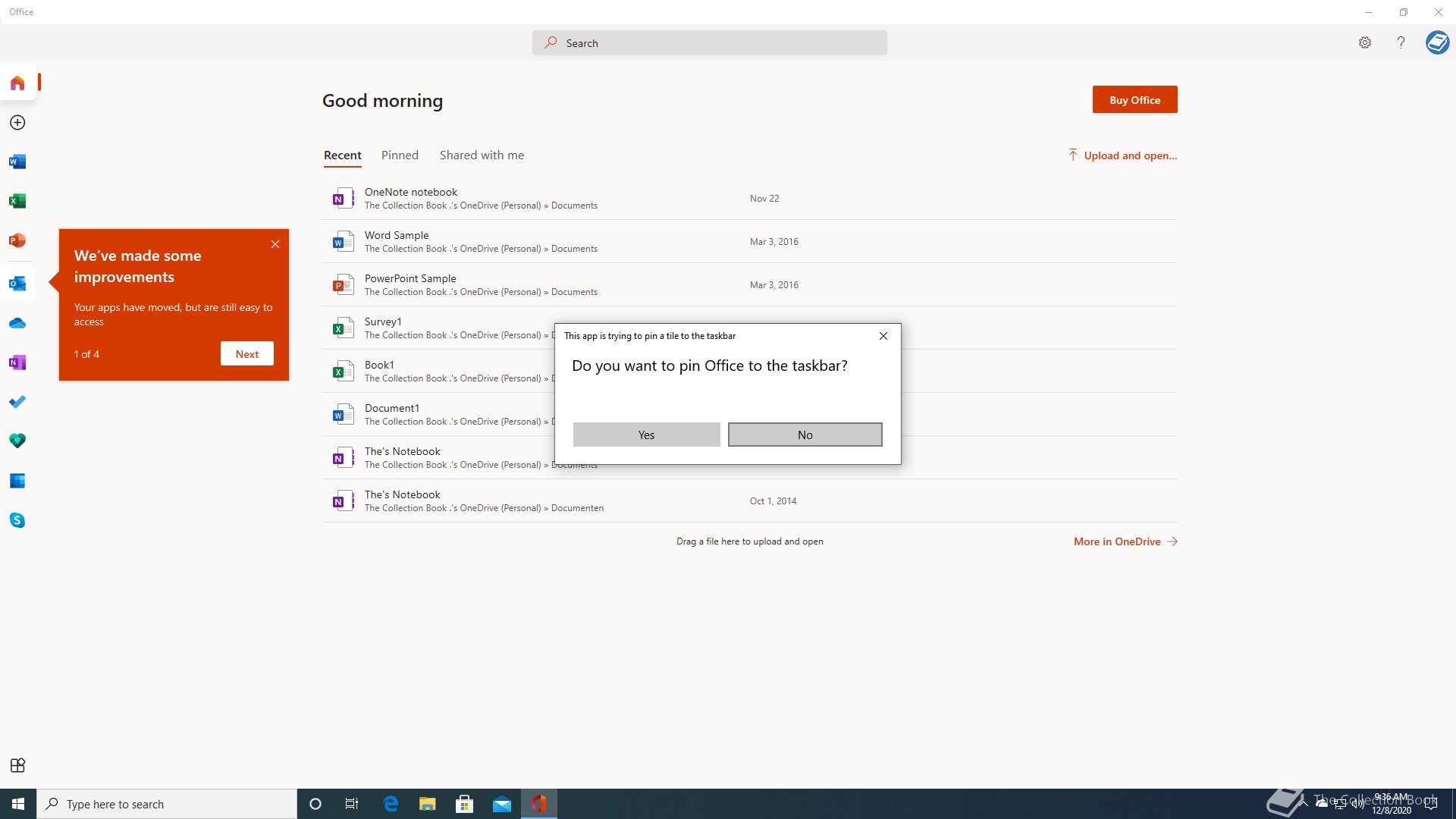
Task: Click the Survey1 Excel file icon
Action: click(x=344, y=328)
